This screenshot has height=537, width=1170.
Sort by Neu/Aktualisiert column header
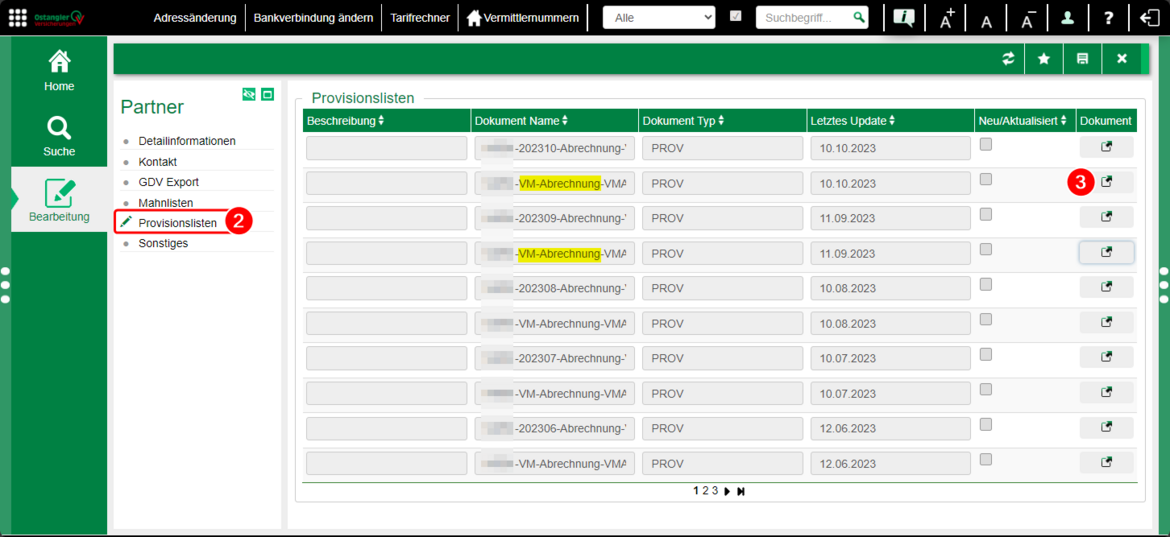1024,121
